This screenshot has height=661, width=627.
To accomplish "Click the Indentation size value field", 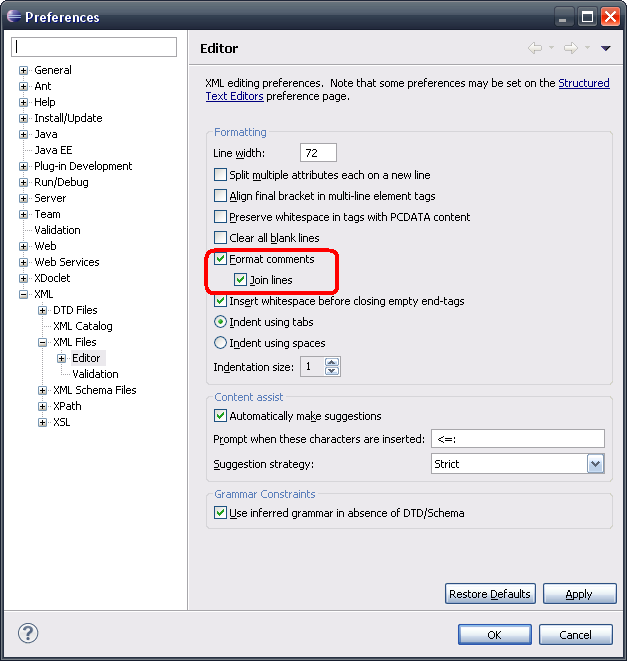I will 312,366.
